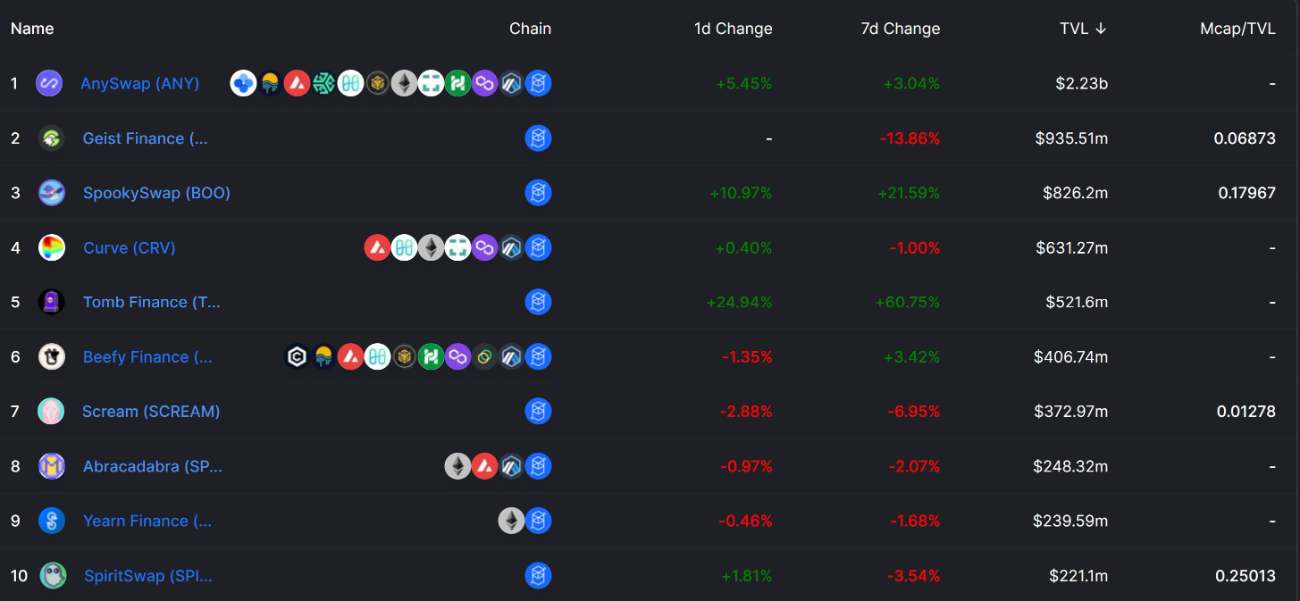
Task: Sort the table by TVL column
Action: point(1082,29)
